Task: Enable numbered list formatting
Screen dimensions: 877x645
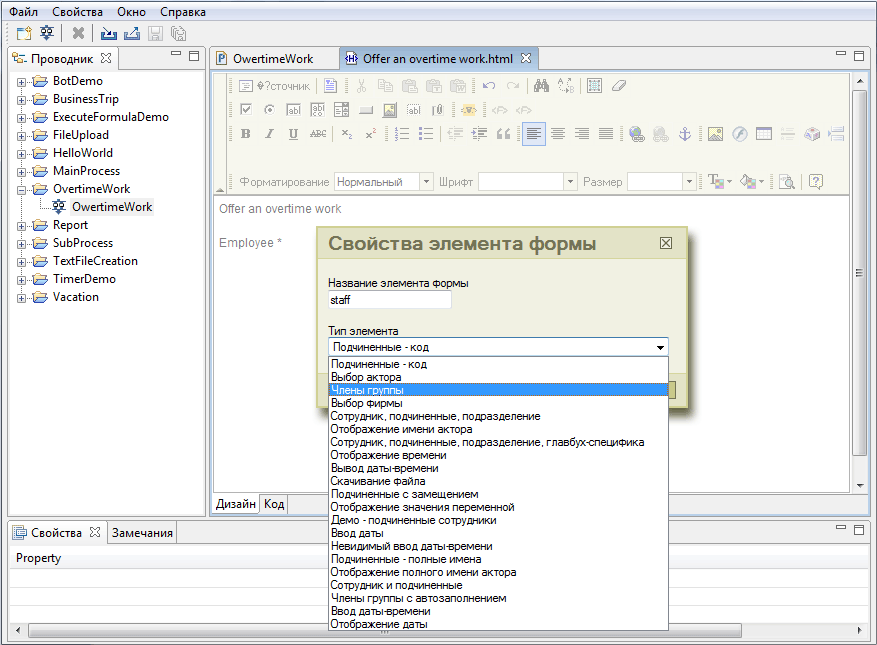Action: pyautogui.click(x=400, y=133)
